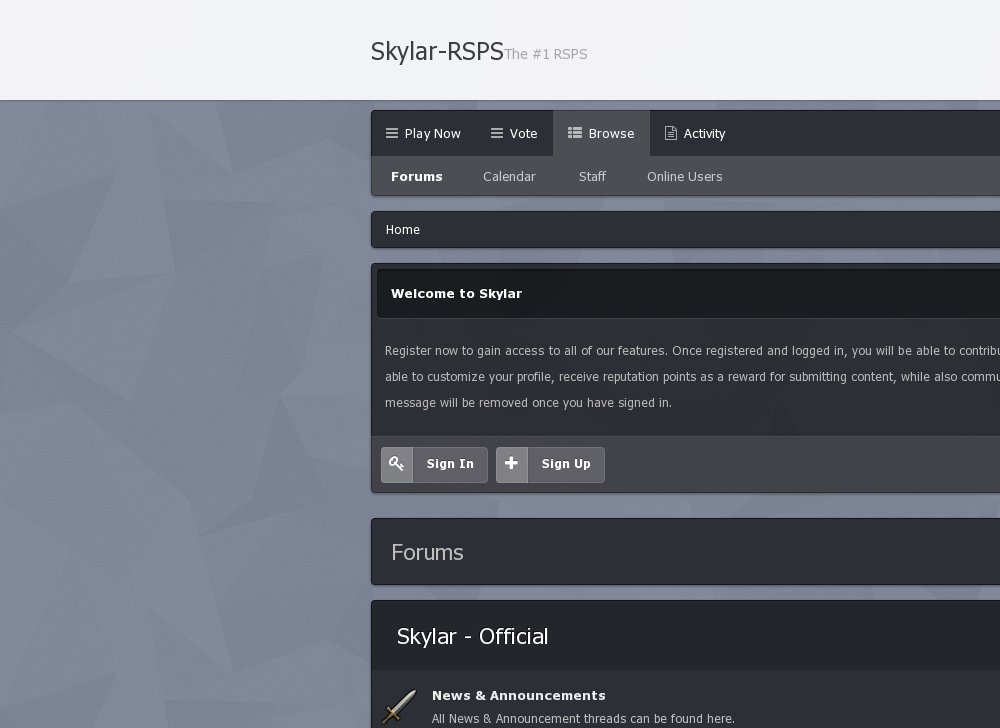Click the page icon next to Activity

tap(671, 133)
